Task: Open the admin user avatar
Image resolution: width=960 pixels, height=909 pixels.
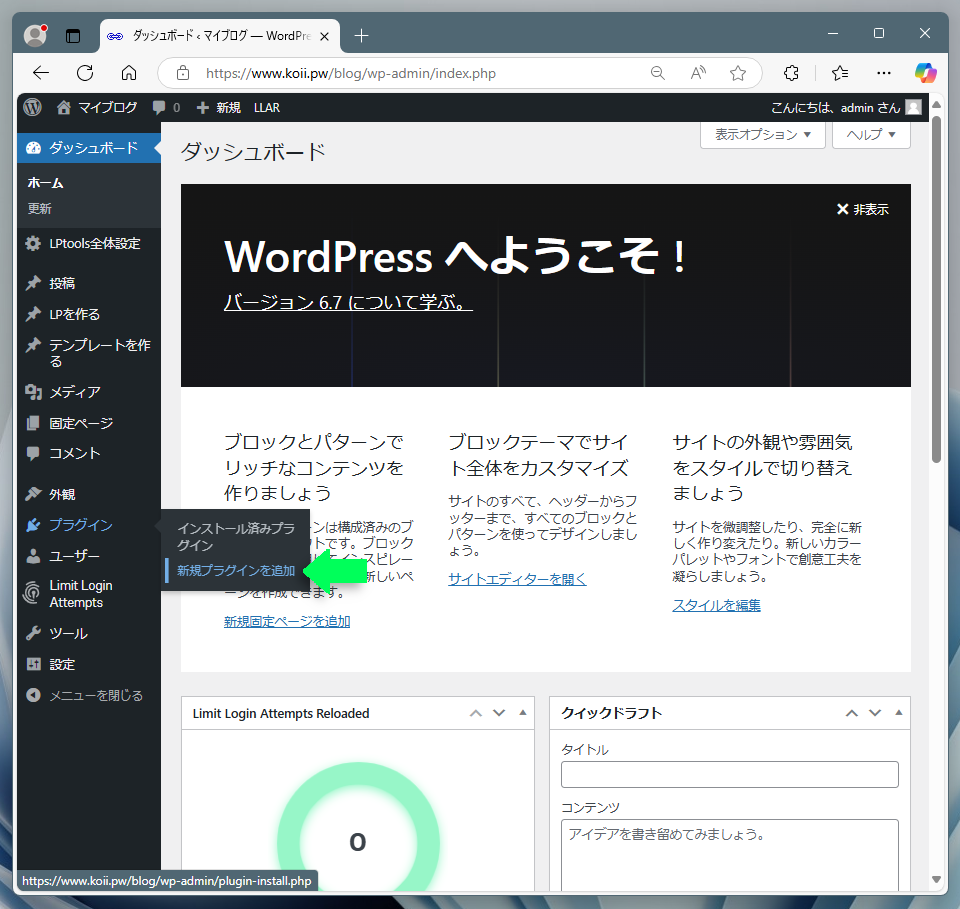Action: click(913, 108)
